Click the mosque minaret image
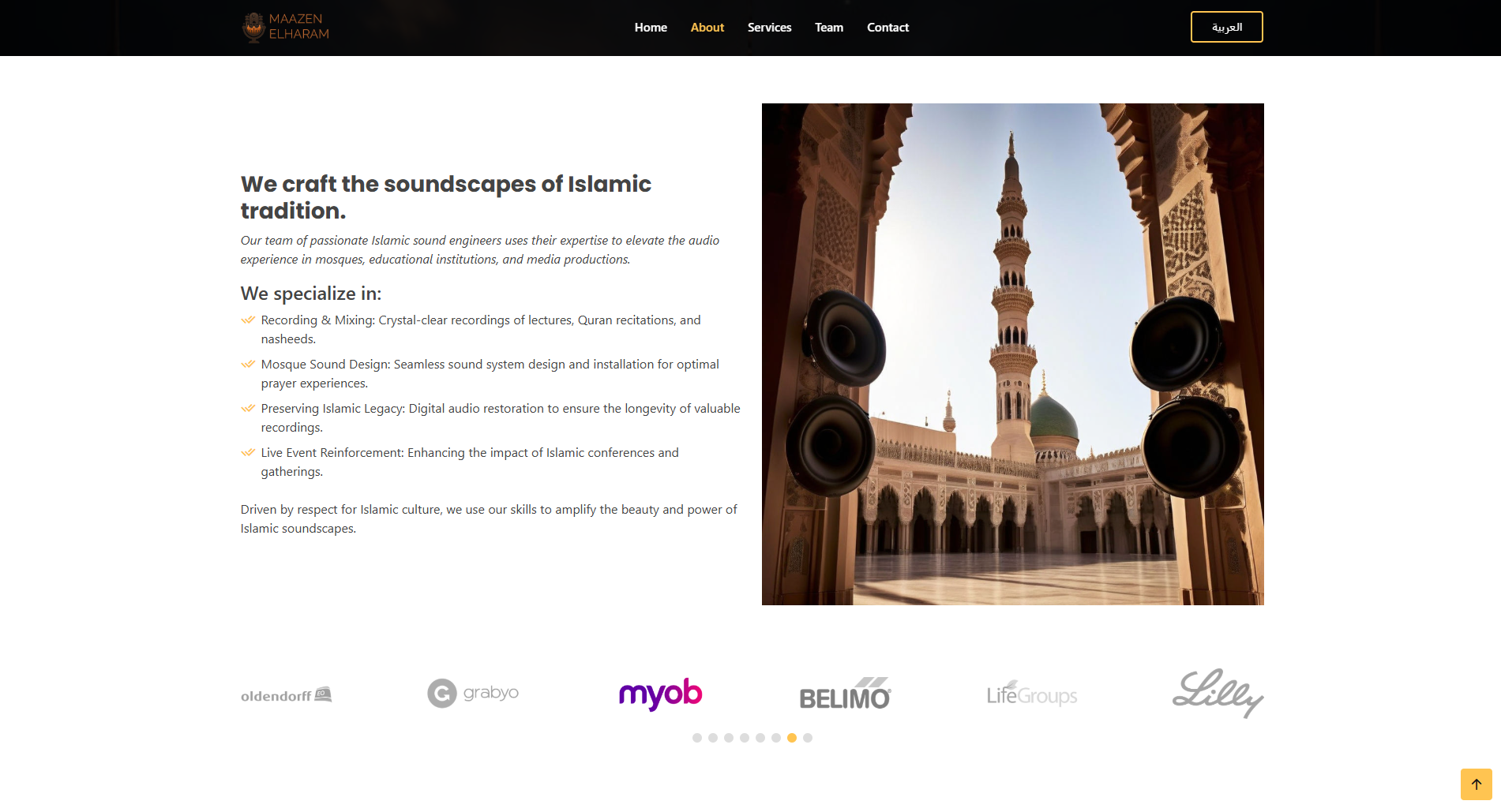The width and height of the screenshot is (1501, 812). [1012, 354]
